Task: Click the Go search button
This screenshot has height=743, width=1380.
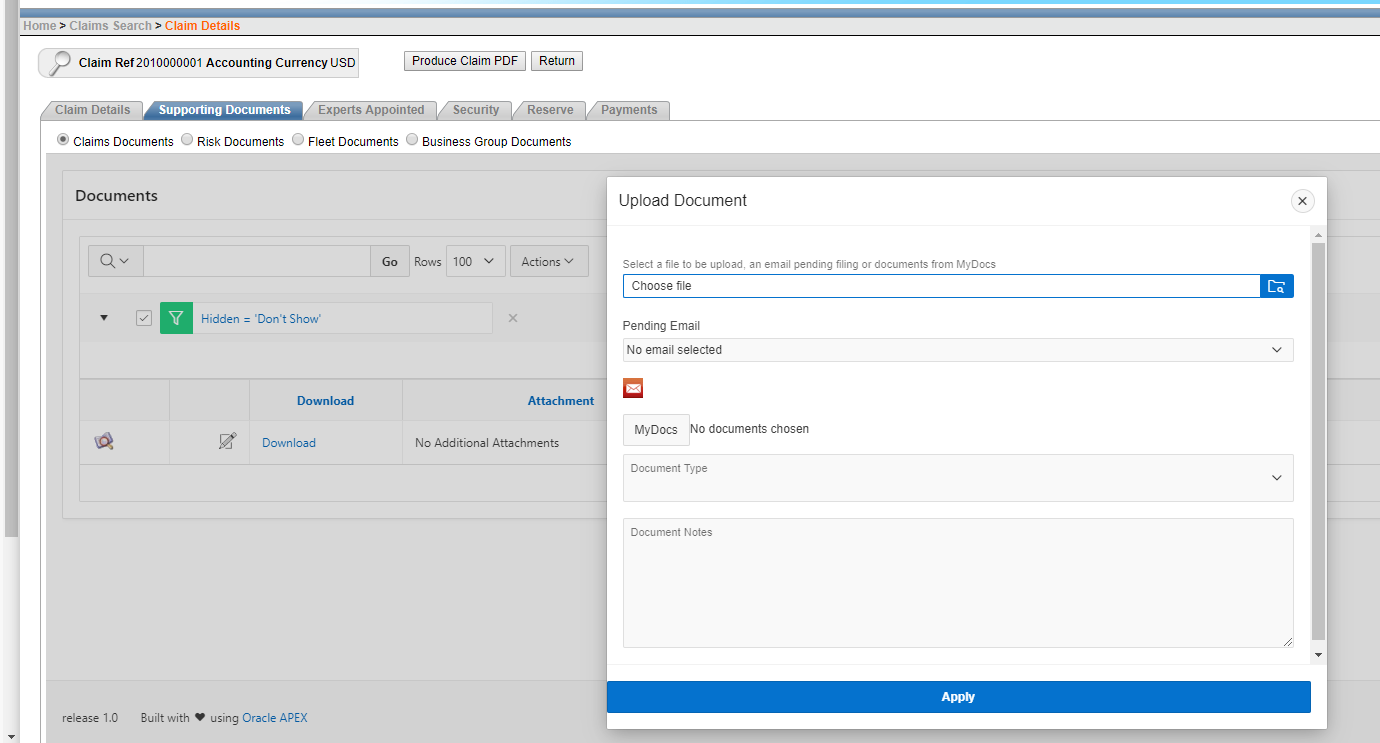Action: (x=390, y=262)
